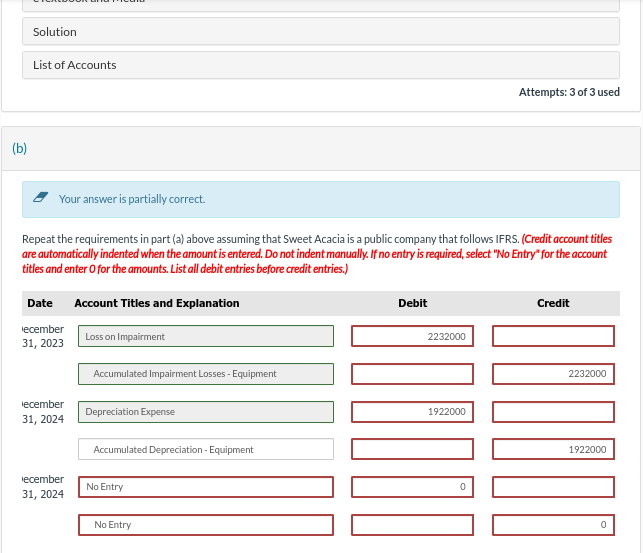
Task: Open part (b) header link
Action: coord(19,148)
